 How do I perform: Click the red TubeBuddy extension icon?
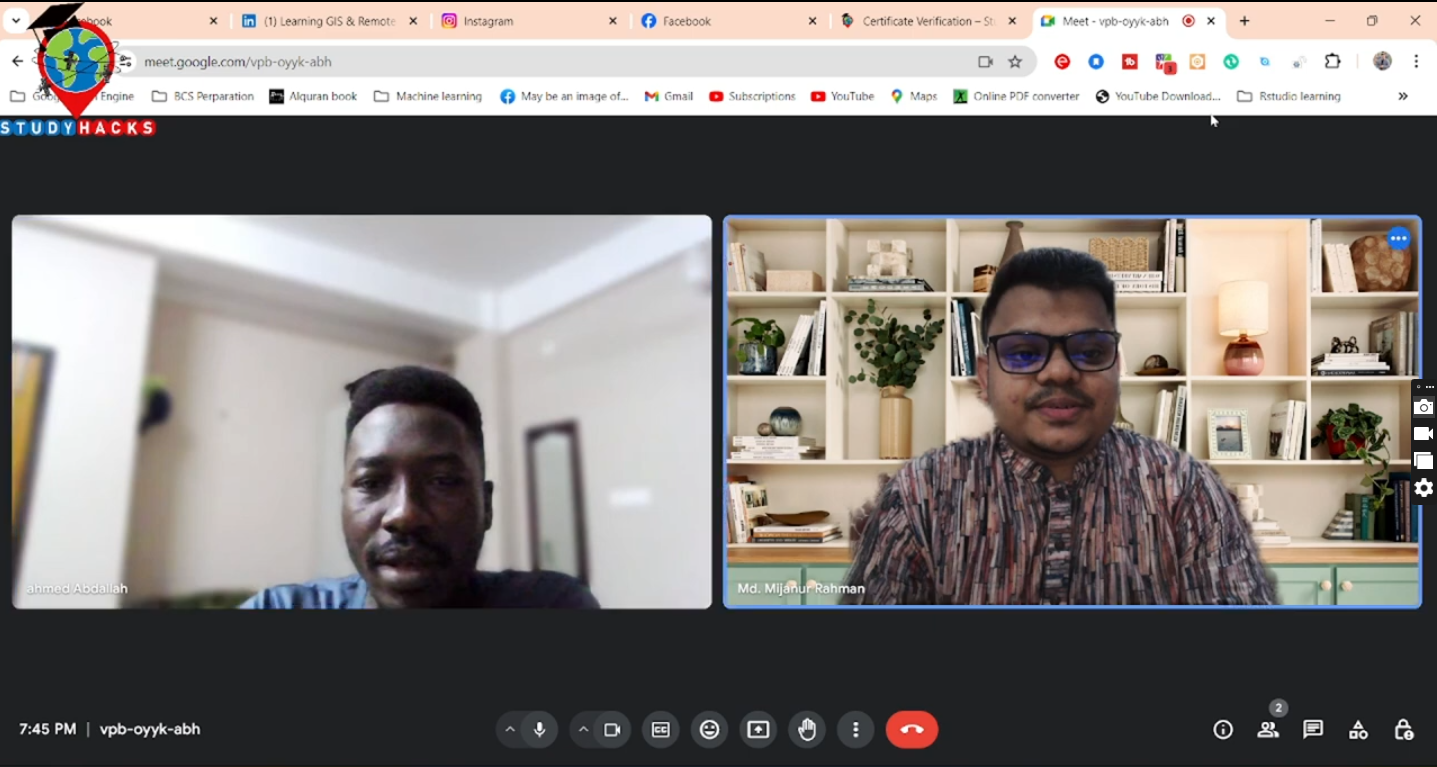coord(1130,62)
